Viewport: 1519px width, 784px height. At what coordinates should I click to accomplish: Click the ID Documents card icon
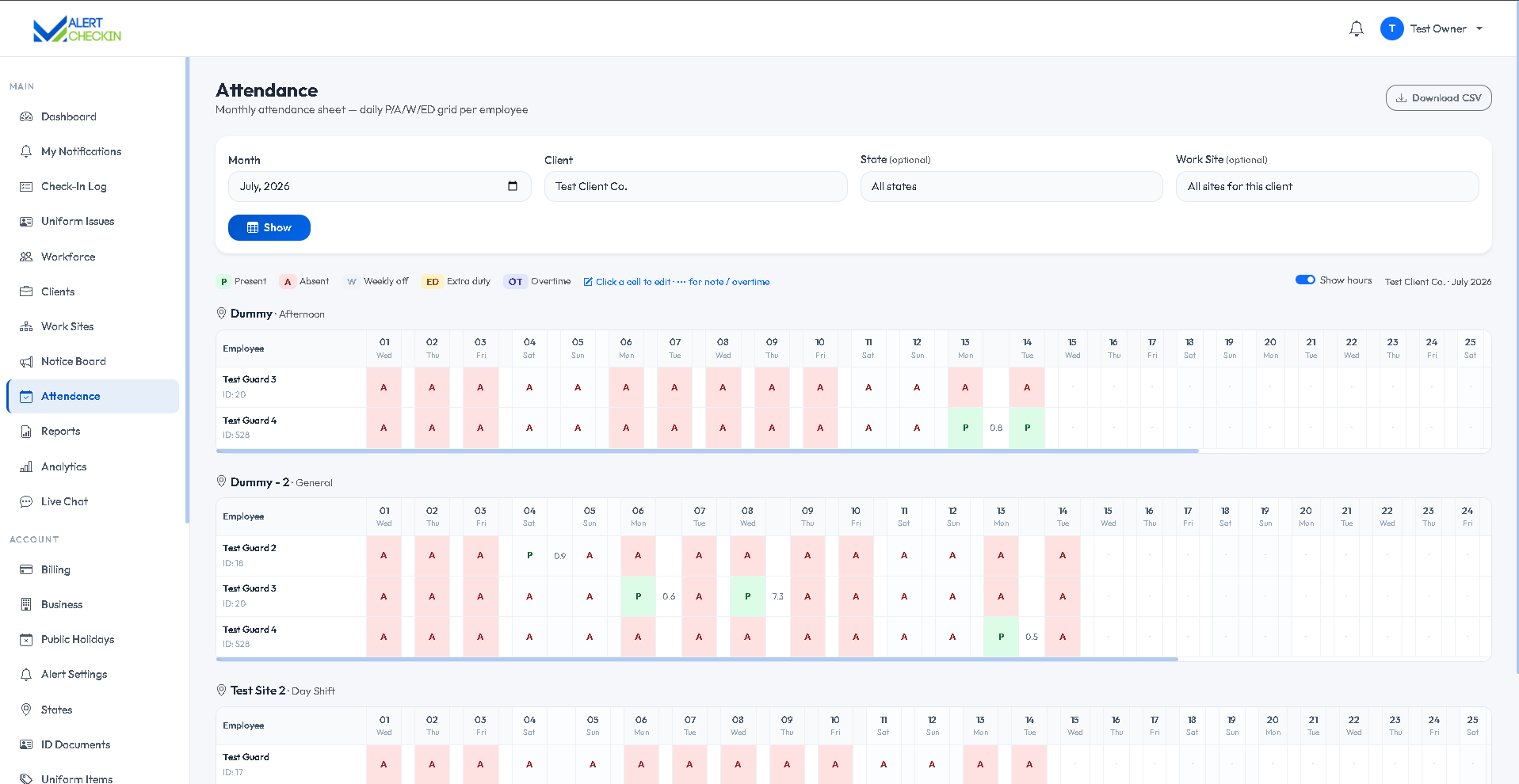(26, 744)
